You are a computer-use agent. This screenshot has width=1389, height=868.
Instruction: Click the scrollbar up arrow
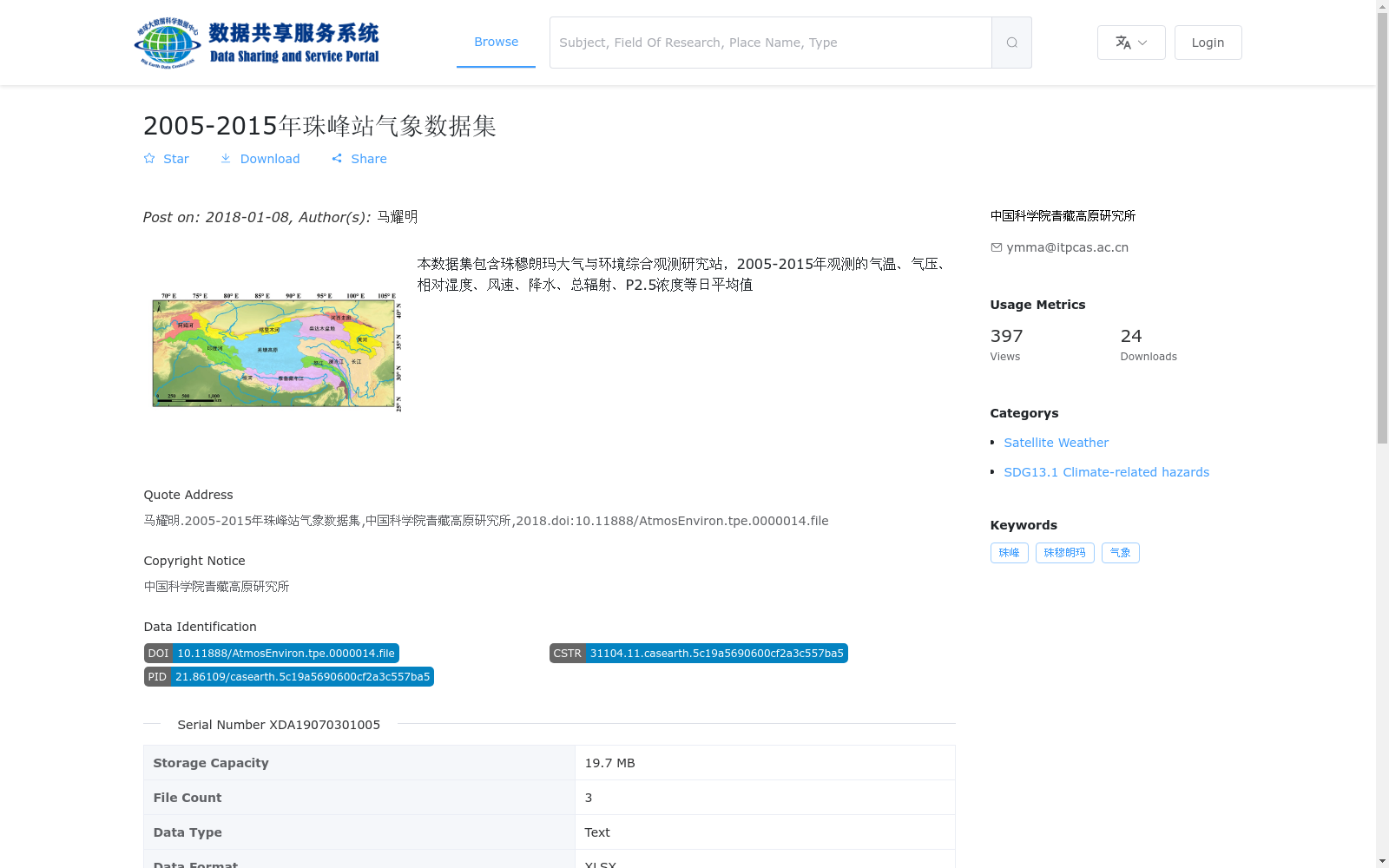[1382, 6]
